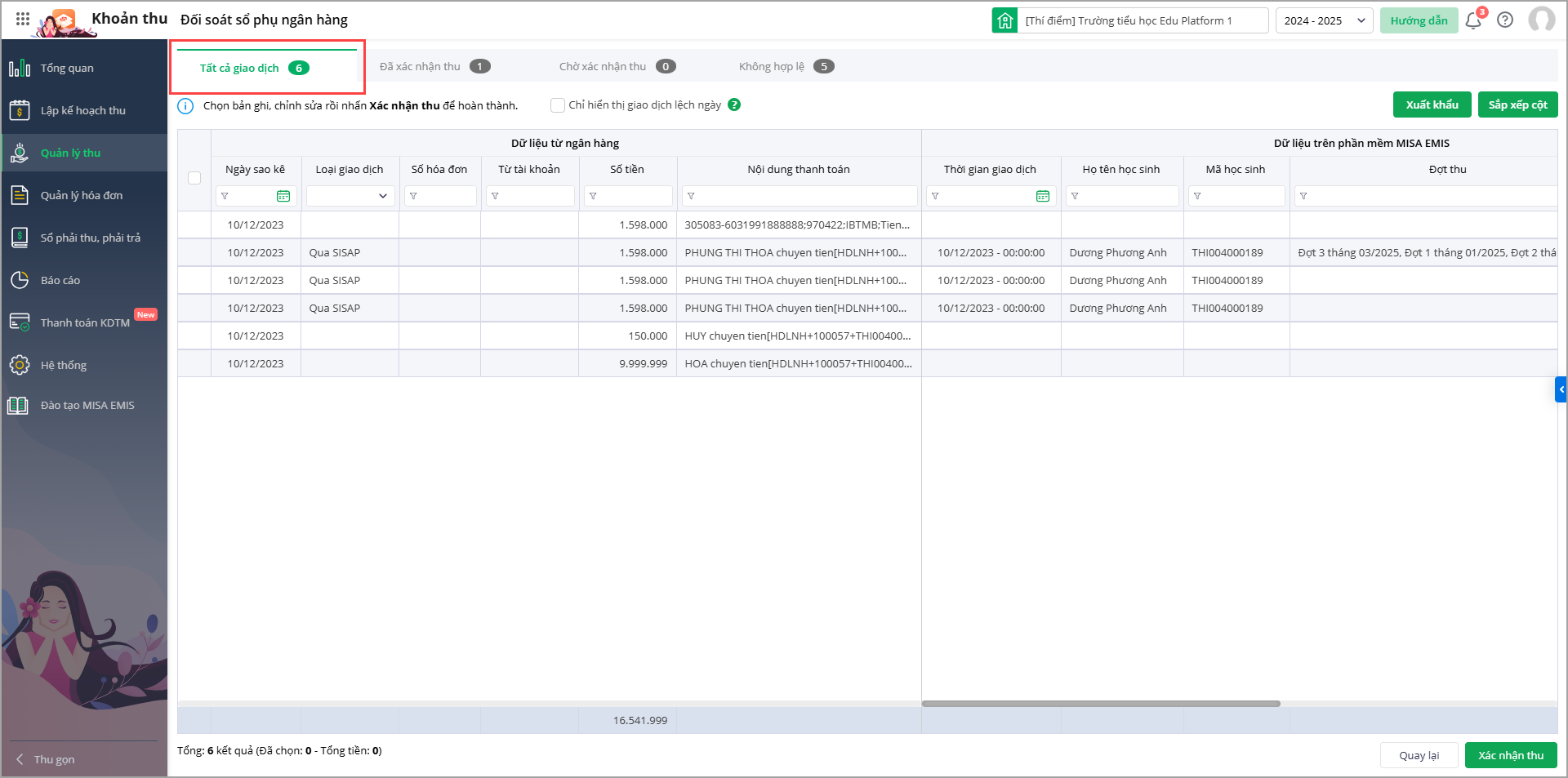1568x778 pixels.
Task: Expand the blue side panel arrow
Action: pyautogui.click(x=1561, y=389)
